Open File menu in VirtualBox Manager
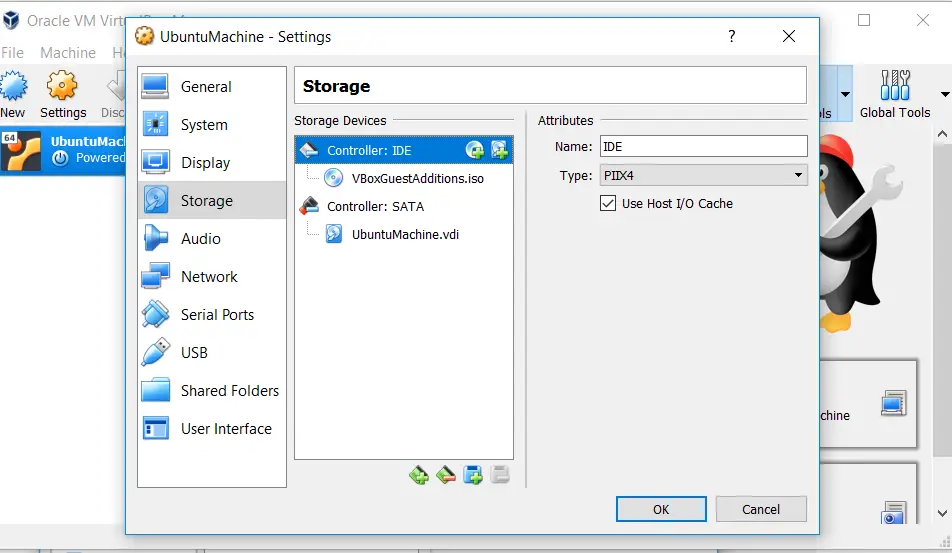This screenshot has height=553, width=952. (x=12, y=53)
